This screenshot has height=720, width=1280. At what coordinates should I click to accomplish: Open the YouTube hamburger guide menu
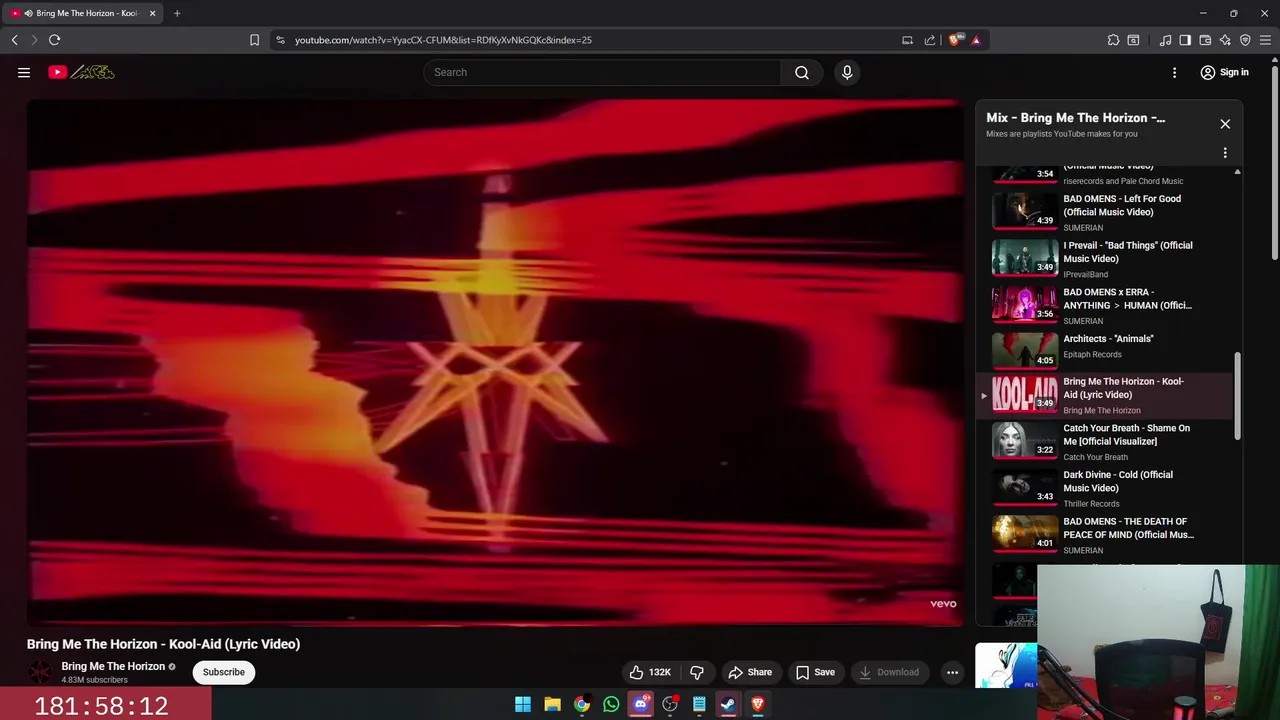point(24,72)
